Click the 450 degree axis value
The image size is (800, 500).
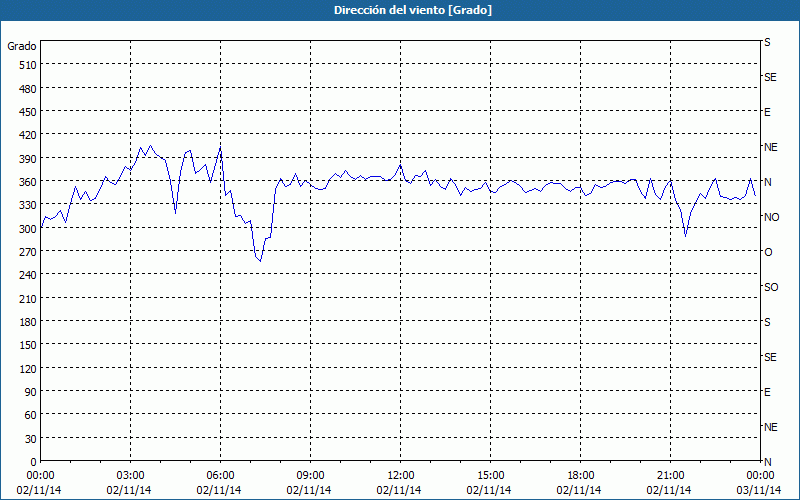[x=28, y=112]
